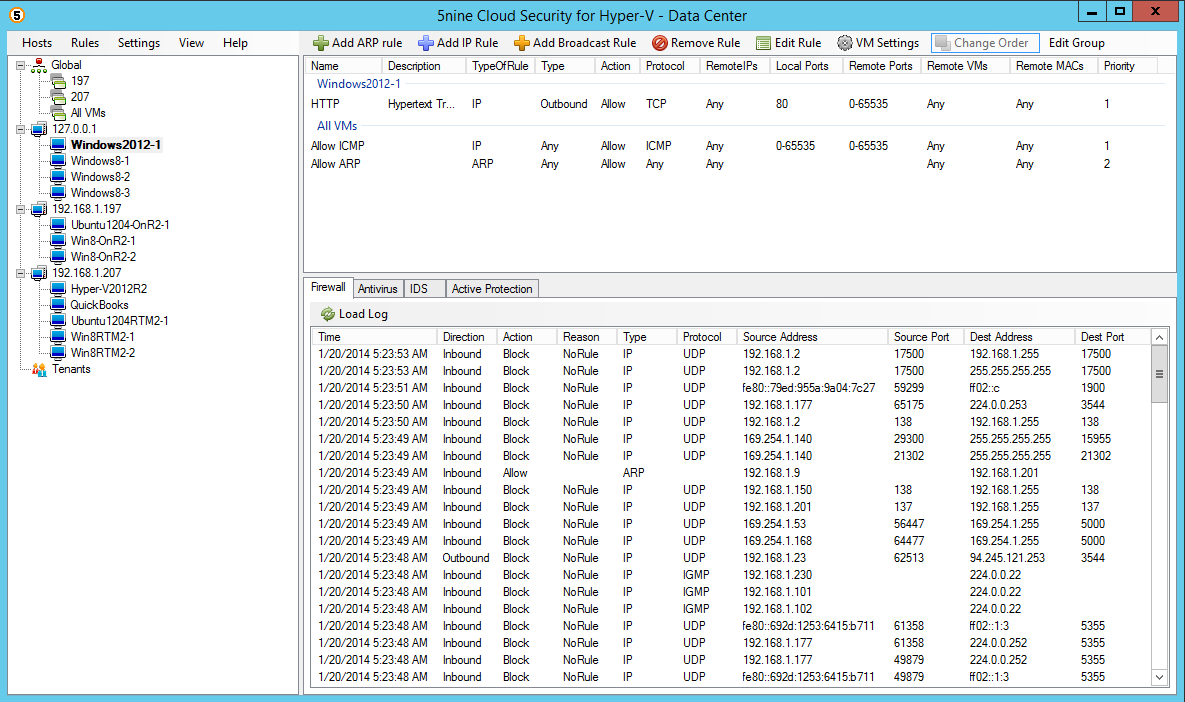This screenshot has width=1185, height=702.
Task: Select the QuickBooks virtual machine
Action: 99,305
